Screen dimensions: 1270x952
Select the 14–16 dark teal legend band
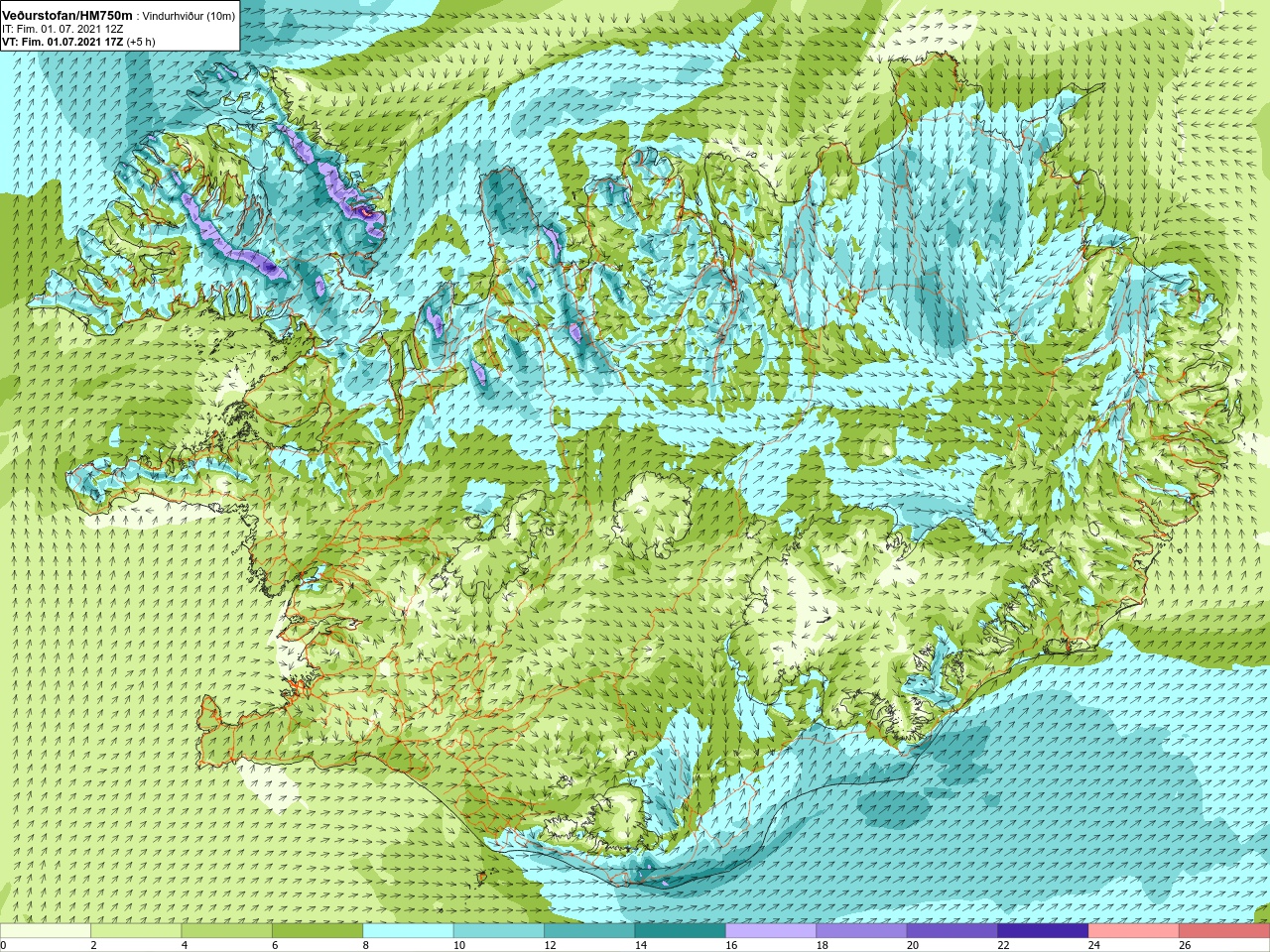[x=681, y=931]
